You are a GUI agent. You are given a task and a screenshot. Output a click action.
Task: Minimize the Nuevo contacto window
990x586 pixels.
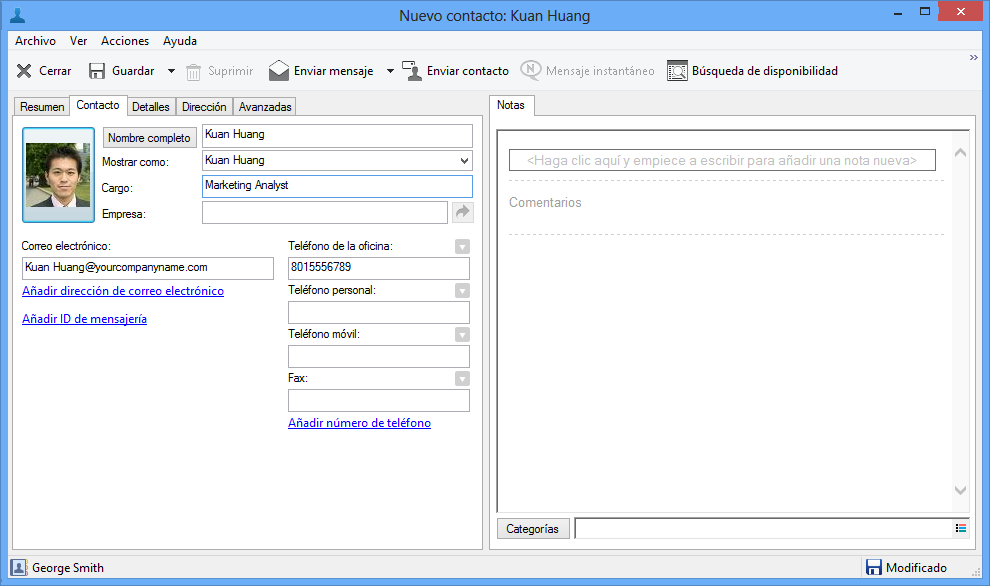898,12
